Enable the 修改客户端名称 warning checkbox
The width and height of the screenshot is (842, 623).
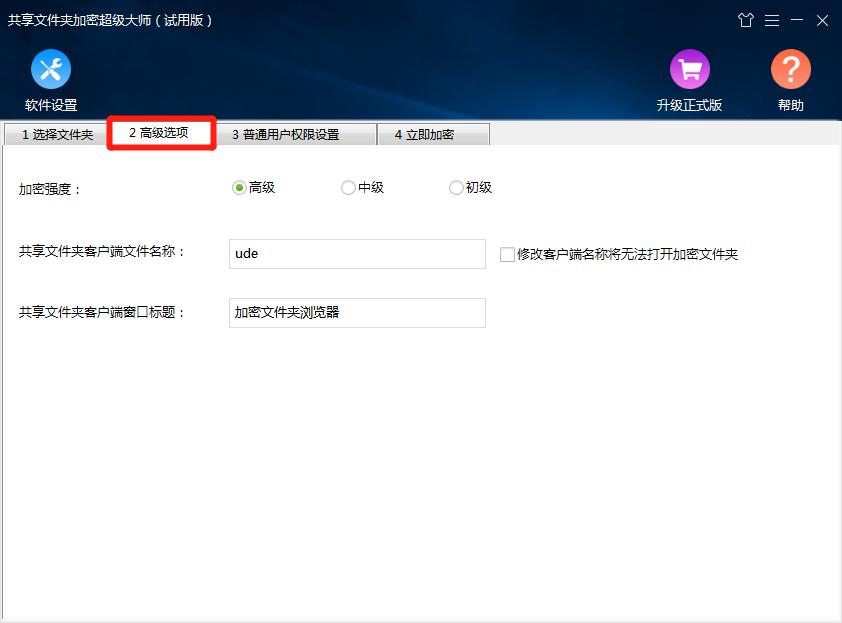point(505,254)
